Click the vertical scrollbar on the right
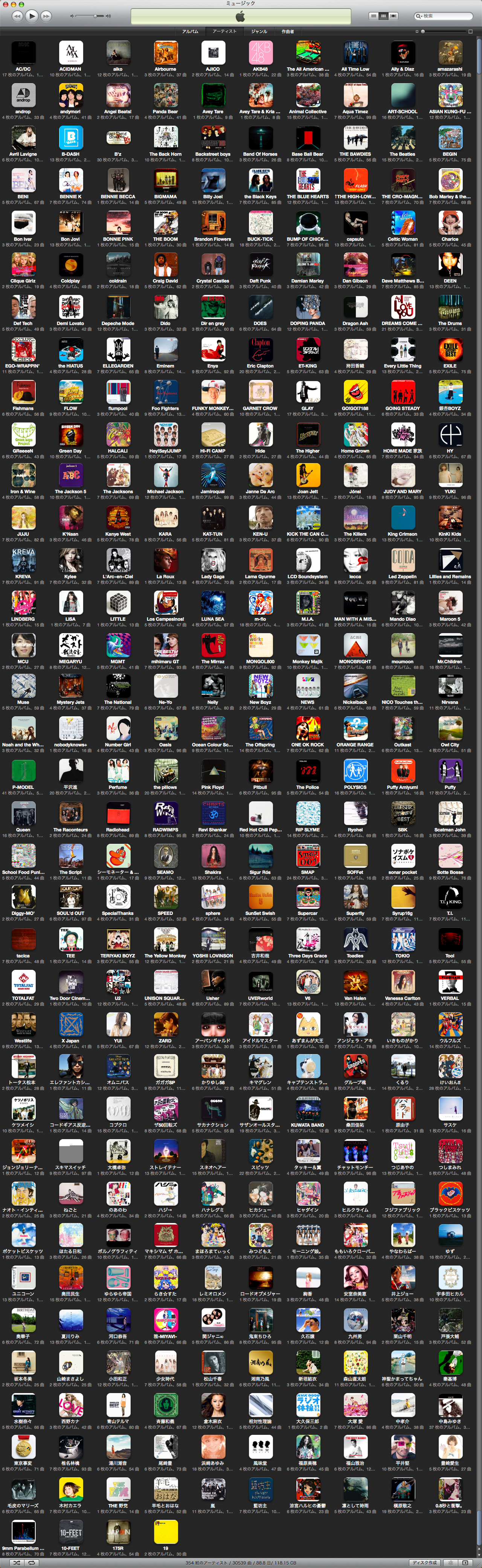This screenshot has width=482, height=1568. tap(478, 791)
